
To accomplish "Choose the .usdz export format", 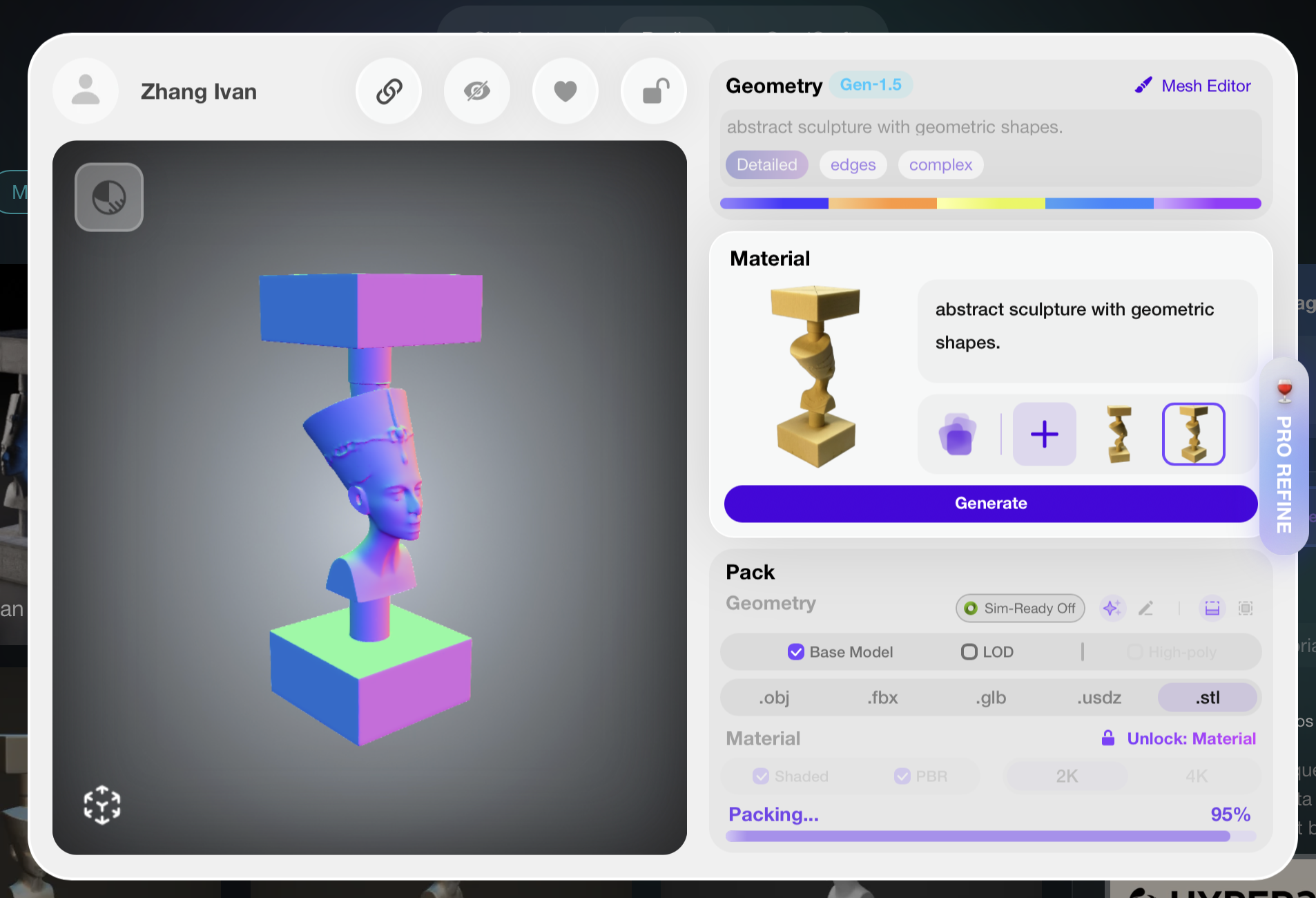I will [1099, 698].
